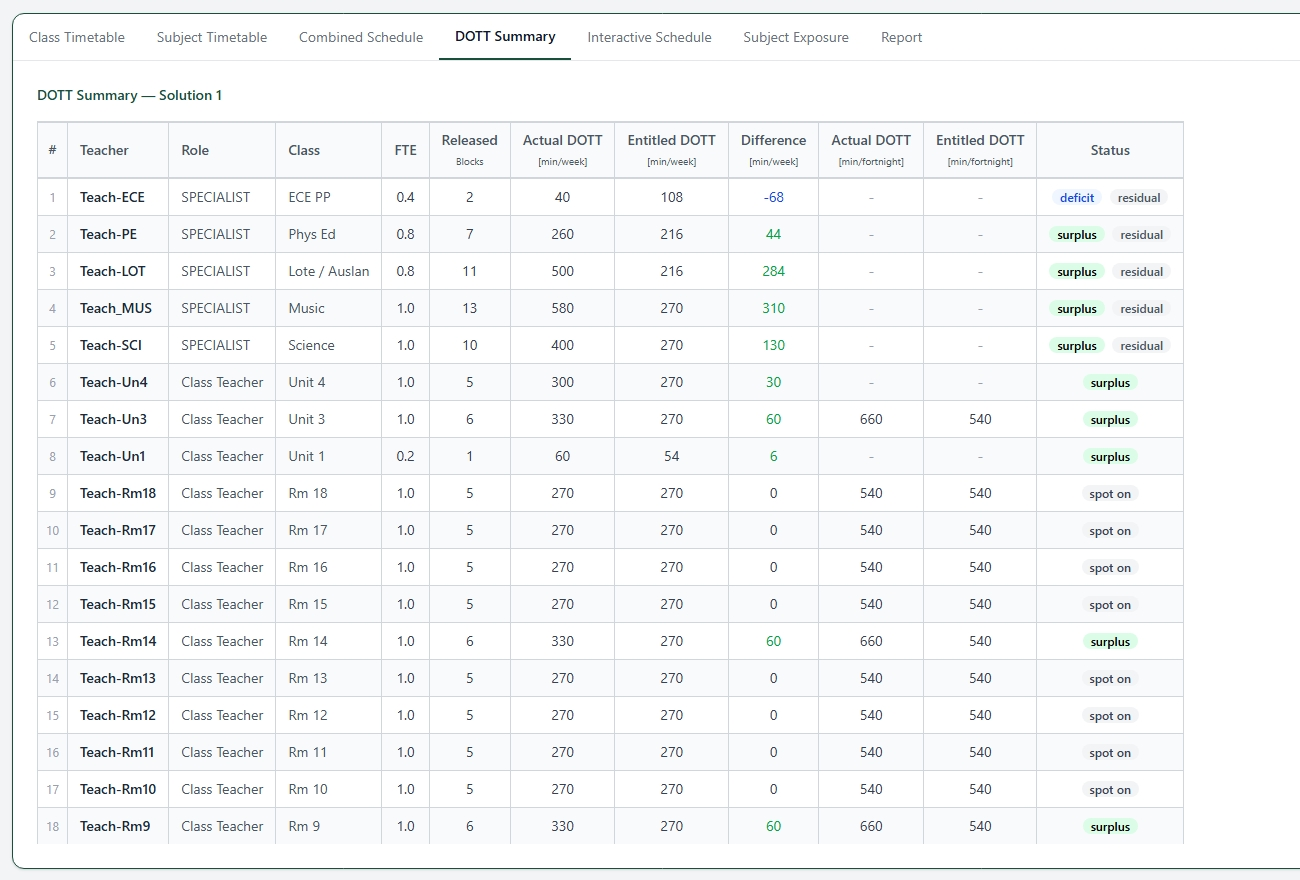
Task: Click the FTE column header
Action: tap(405, 150)
